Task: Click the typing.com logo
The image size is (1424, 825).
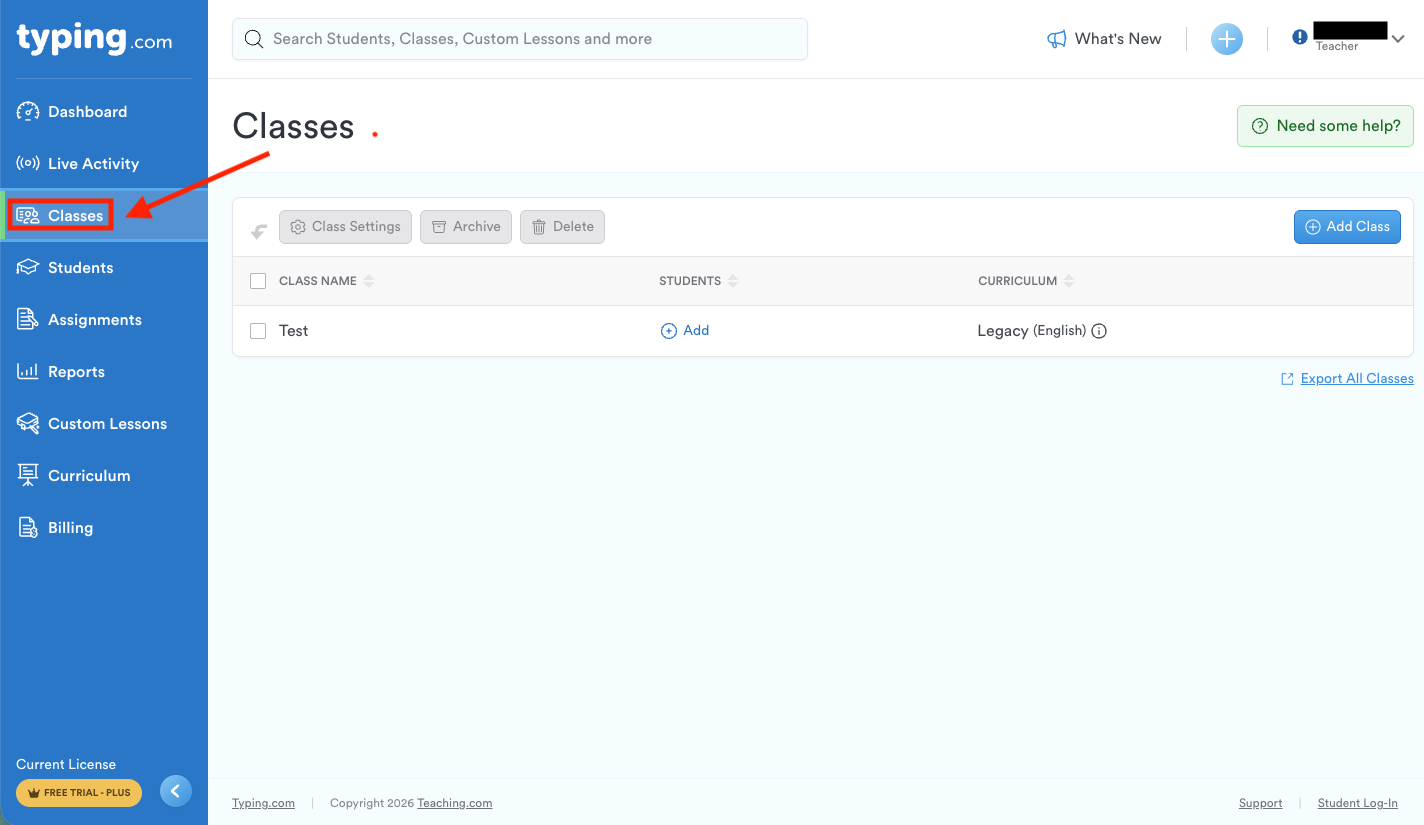Action: pos(94,39)
